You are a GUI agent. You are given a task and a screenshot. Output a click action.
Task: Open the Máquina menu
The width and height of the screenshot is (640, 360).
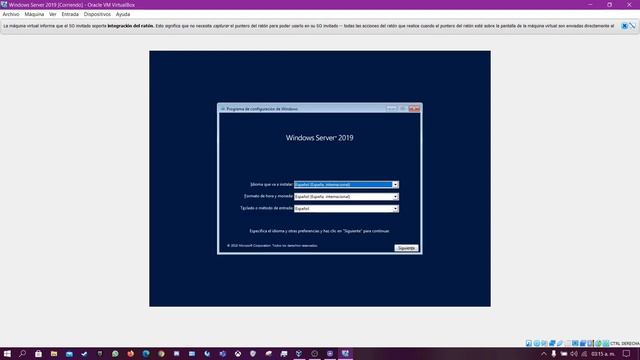coord(34,14)
